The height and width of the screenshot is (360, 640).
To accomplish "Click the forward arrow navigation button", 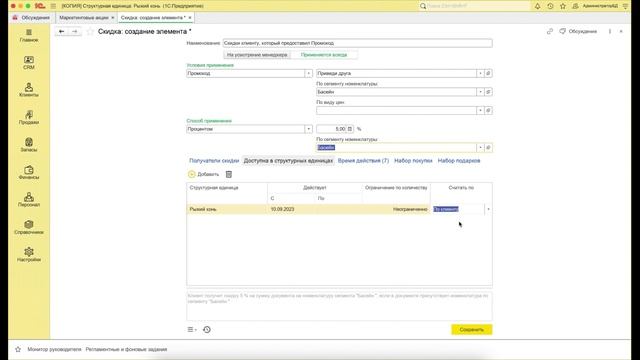I will coord(75,31).
